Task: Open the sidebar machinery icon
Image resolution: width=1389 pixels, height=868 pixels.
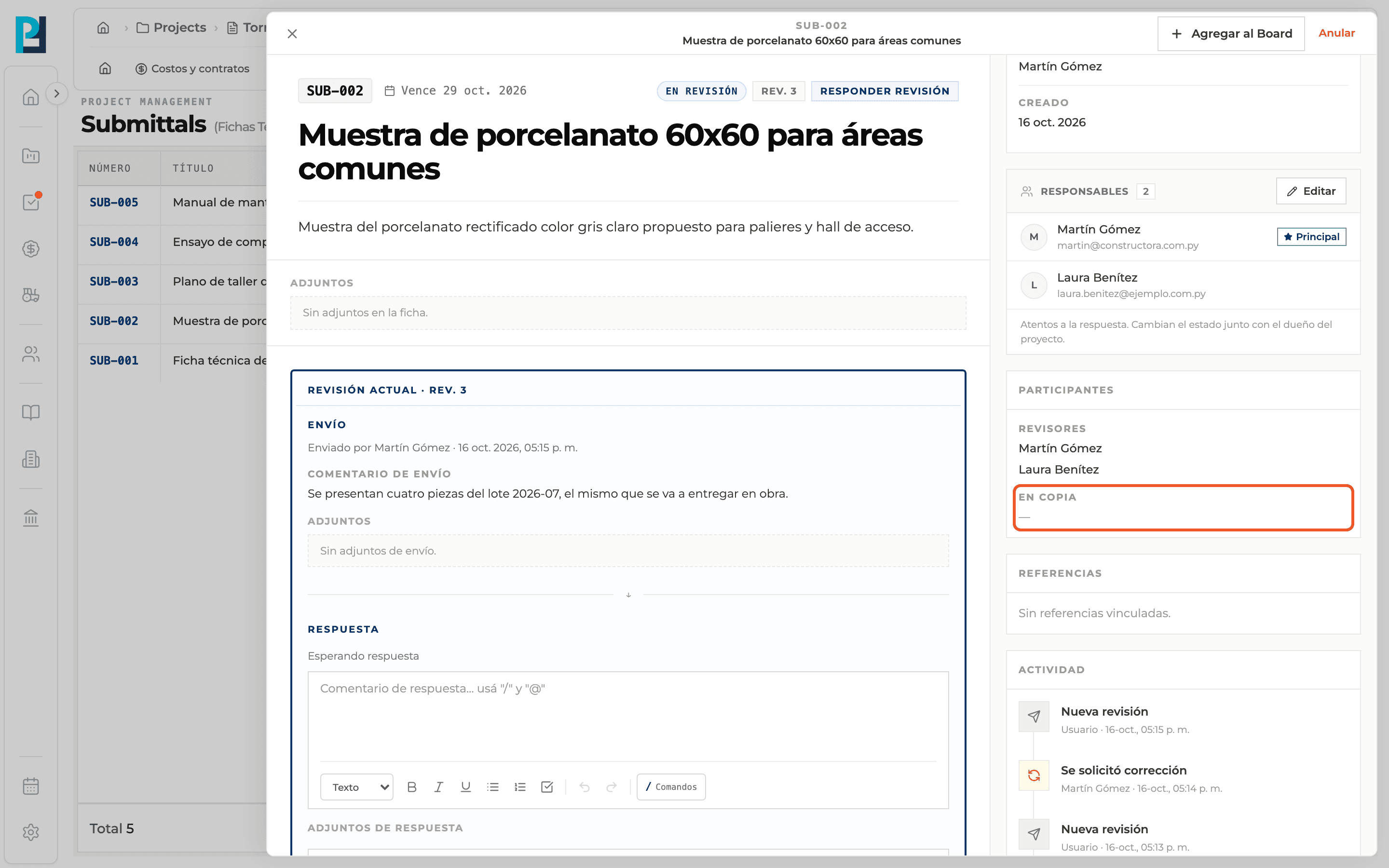Action: tap(31, 295)
